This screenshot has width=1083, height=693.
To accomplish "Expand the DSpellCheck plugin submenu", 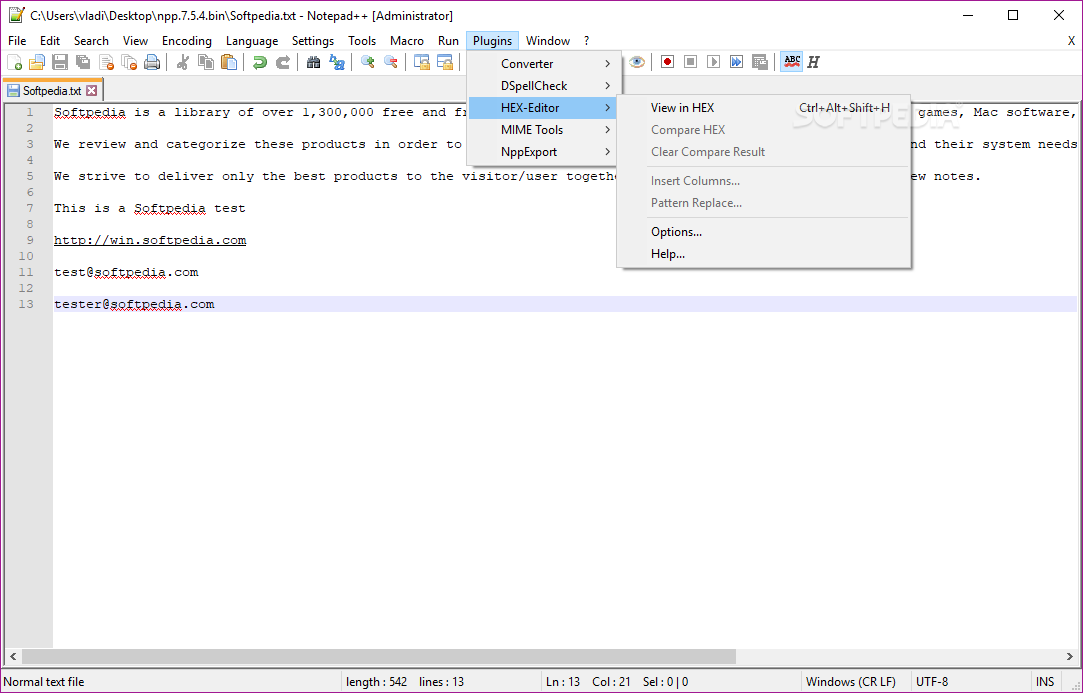I will (544, 86).
